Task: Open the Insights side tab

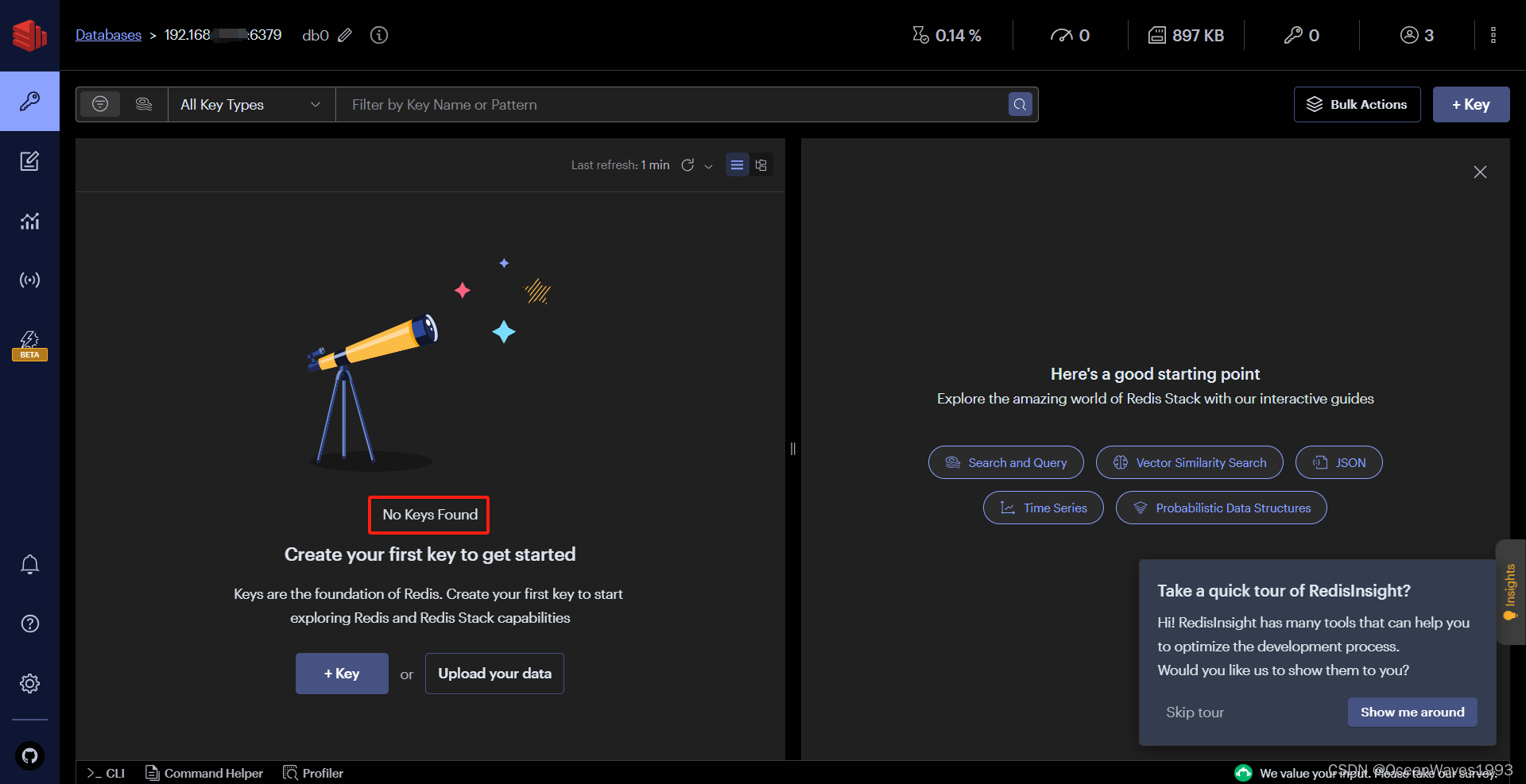Action: (x=1510, y=592)
